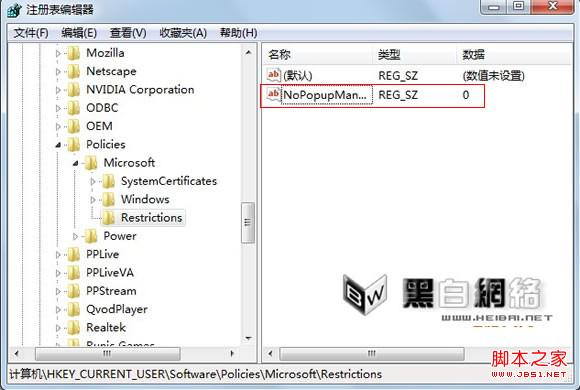The width and height of the screenshot is (580, 390).
Task: Expand the NVIDIA Corporation tree node
Action: 58,90
